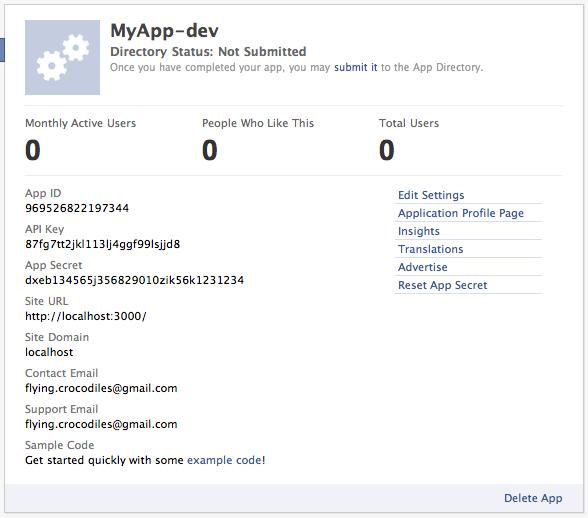Click the Advertise link
The height and width of the screenshot is (518, 588).
pos(423,267)
